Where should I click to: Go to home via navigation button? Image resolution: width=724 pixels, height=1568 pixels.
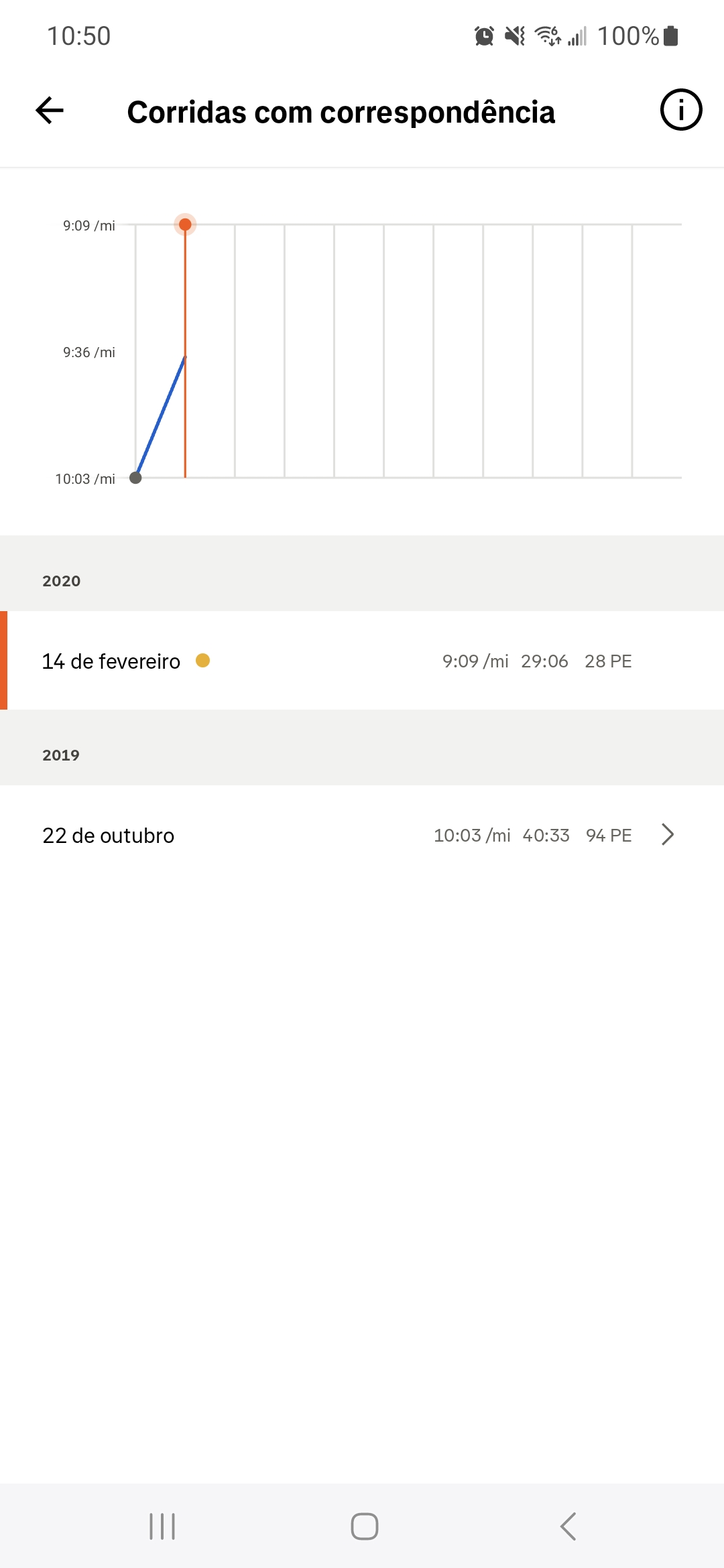365,1526
